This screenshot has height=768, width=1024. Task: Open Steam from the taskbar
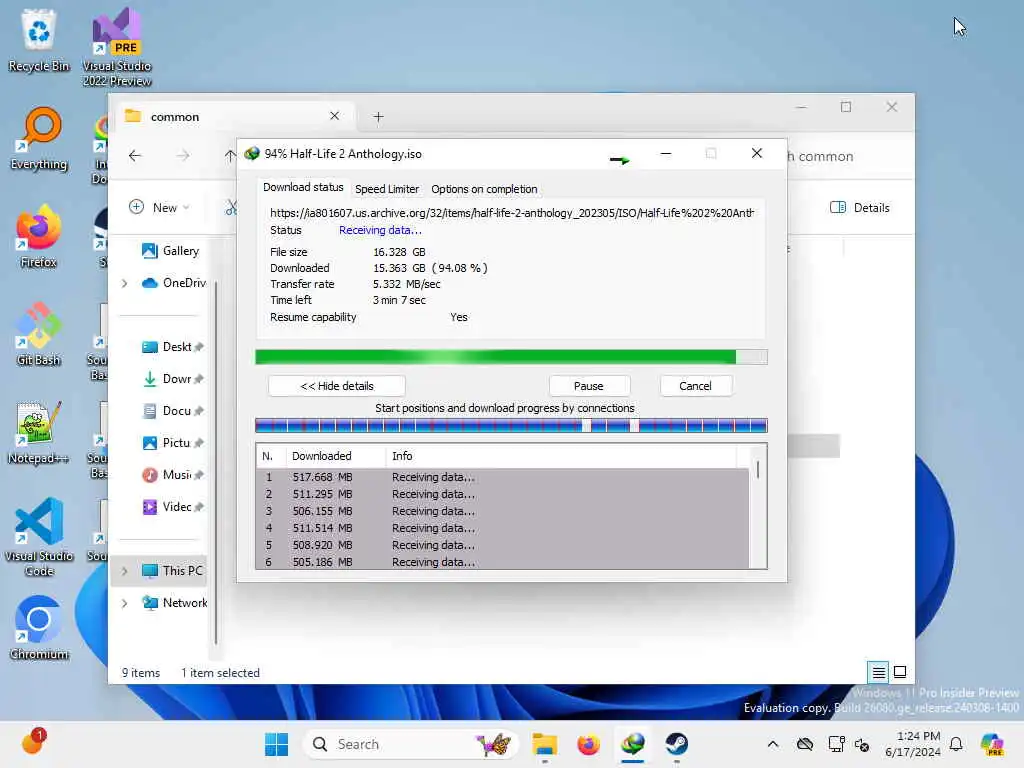pos(677,744)
